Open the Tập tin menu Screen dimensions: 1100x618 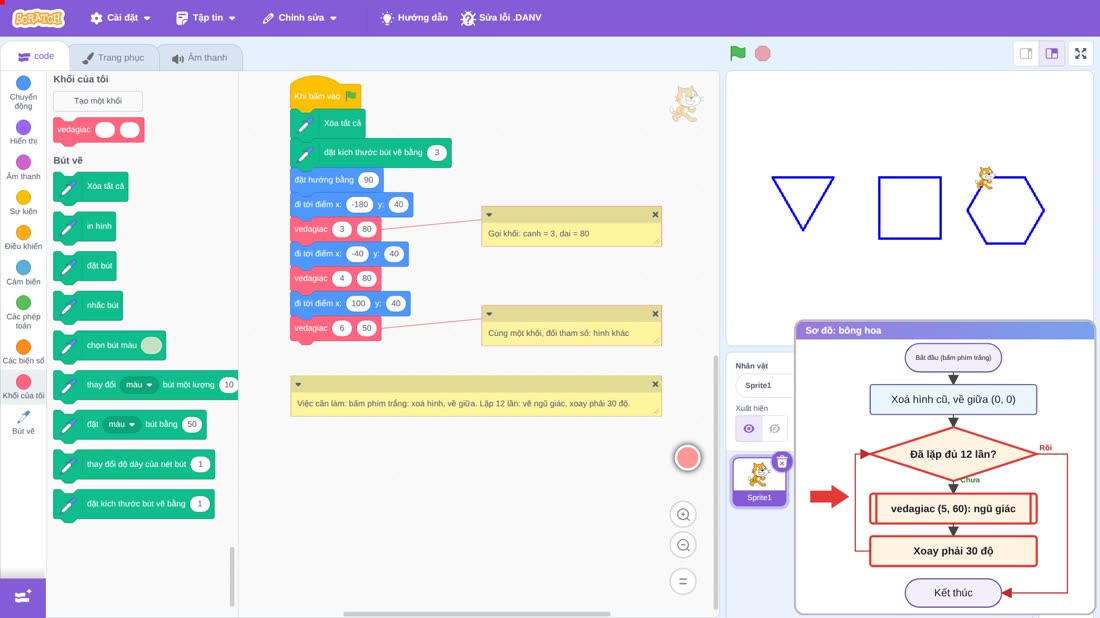(x=206, y=18)
